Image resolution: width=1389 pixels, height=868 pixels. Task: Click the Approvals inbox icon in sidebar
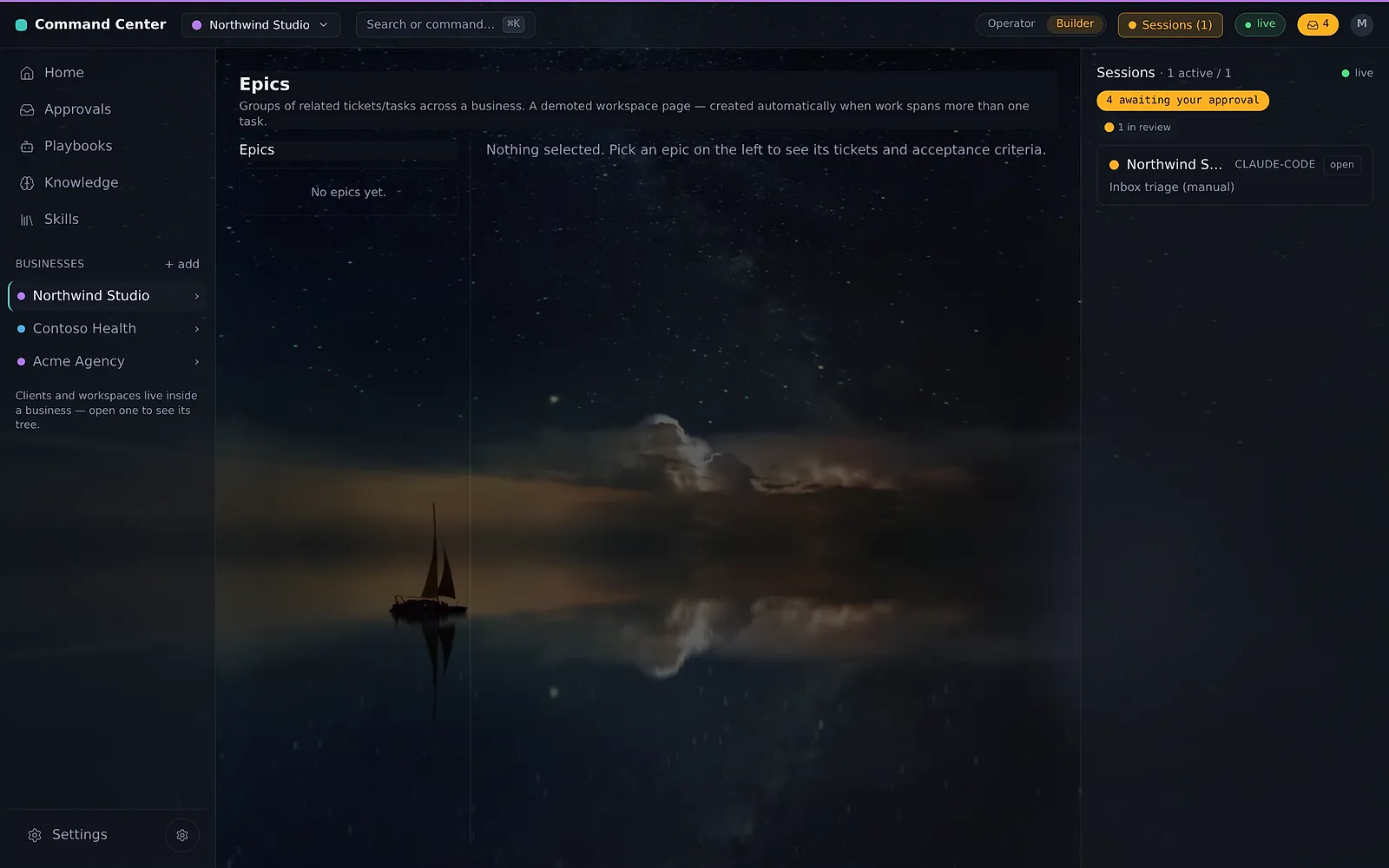pos(27,110)
